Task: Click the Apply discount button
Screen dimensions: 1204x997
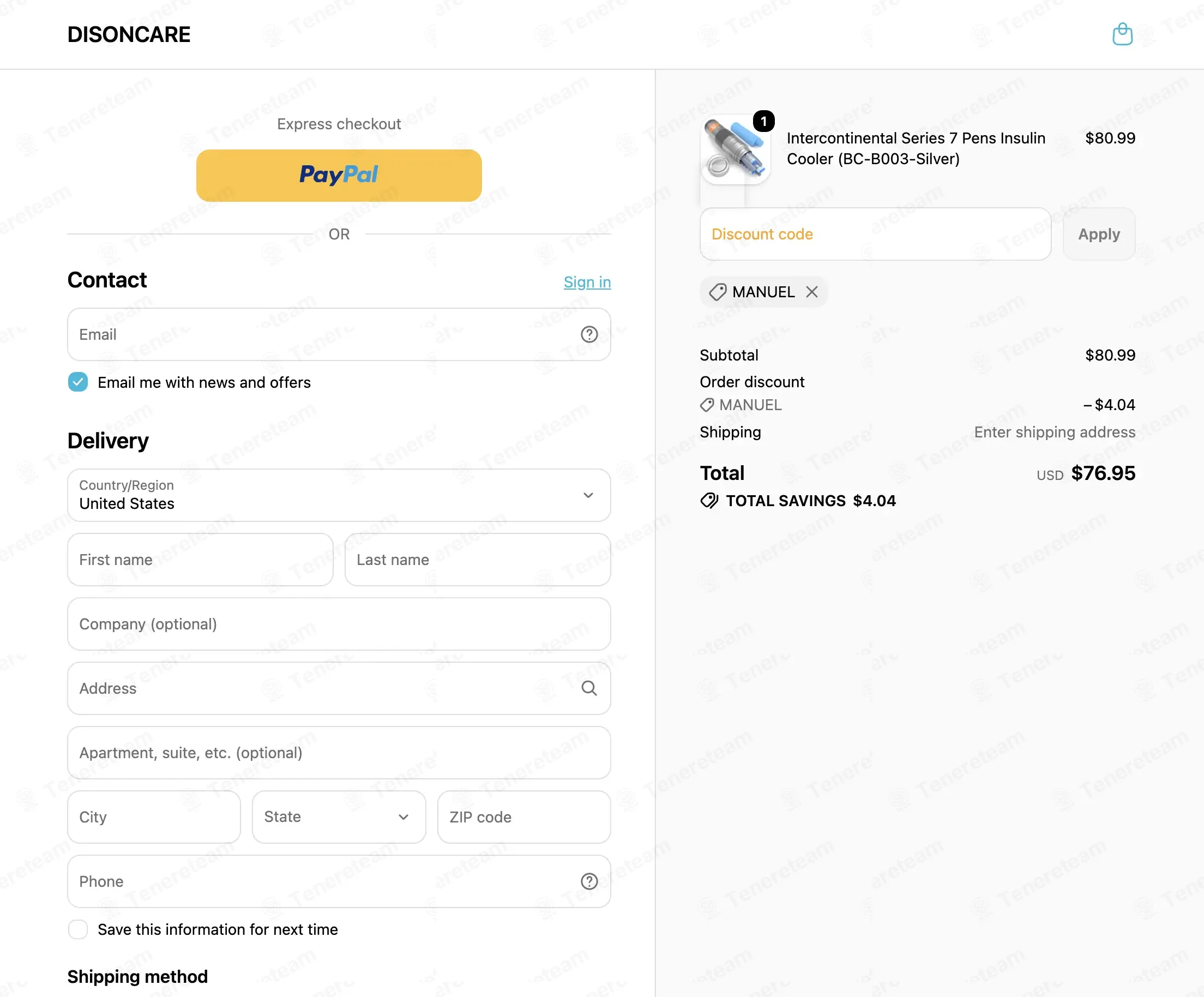Action: pyautogui.click(x=1099, y=234)
